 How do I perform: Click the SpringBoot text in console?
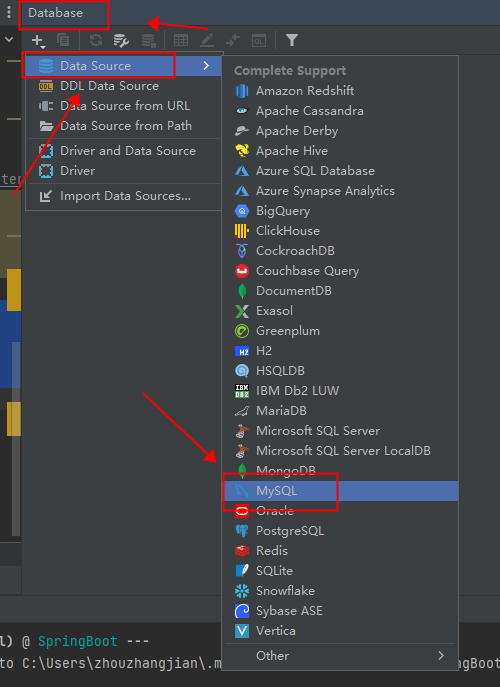pyautogui.click(x=78, y=641)
